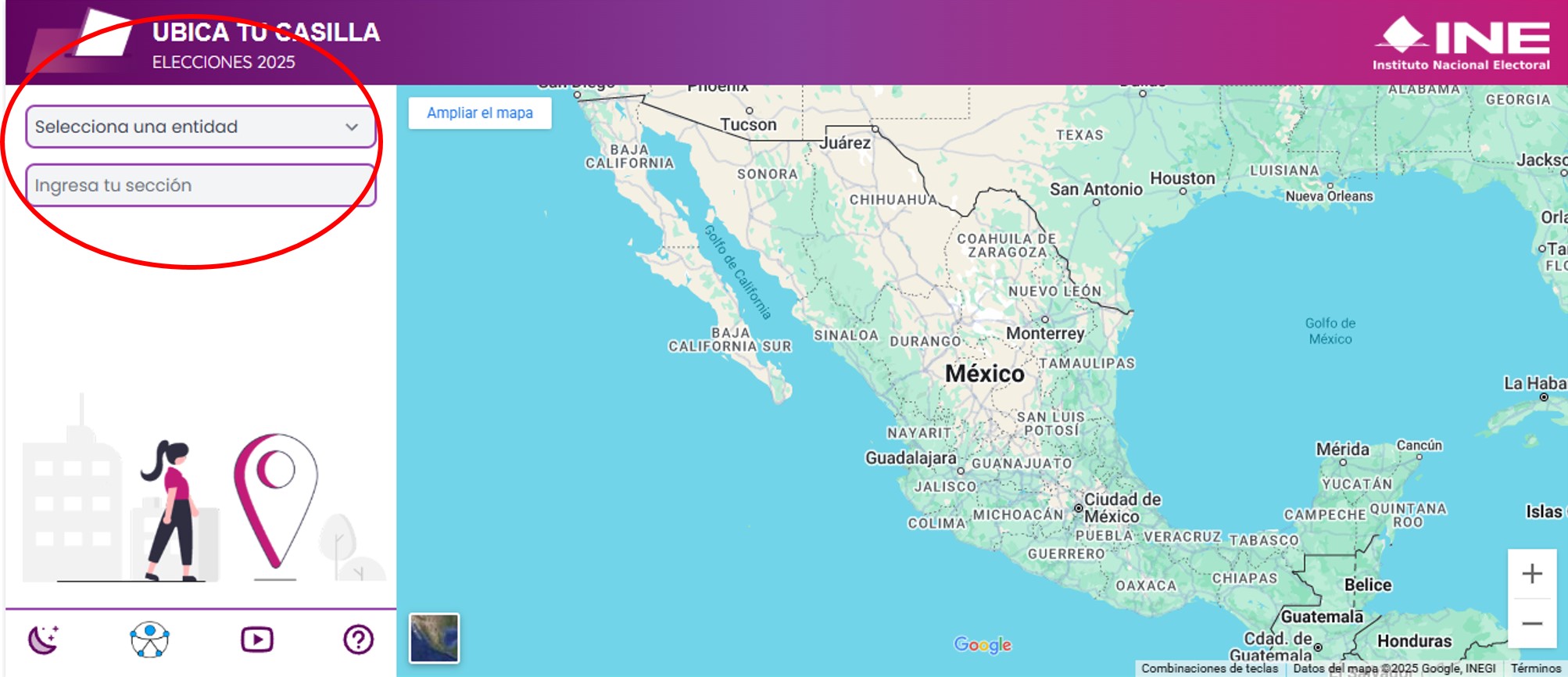
Task: Click the ballot box logo in header
Action: [x=80, y=41]
